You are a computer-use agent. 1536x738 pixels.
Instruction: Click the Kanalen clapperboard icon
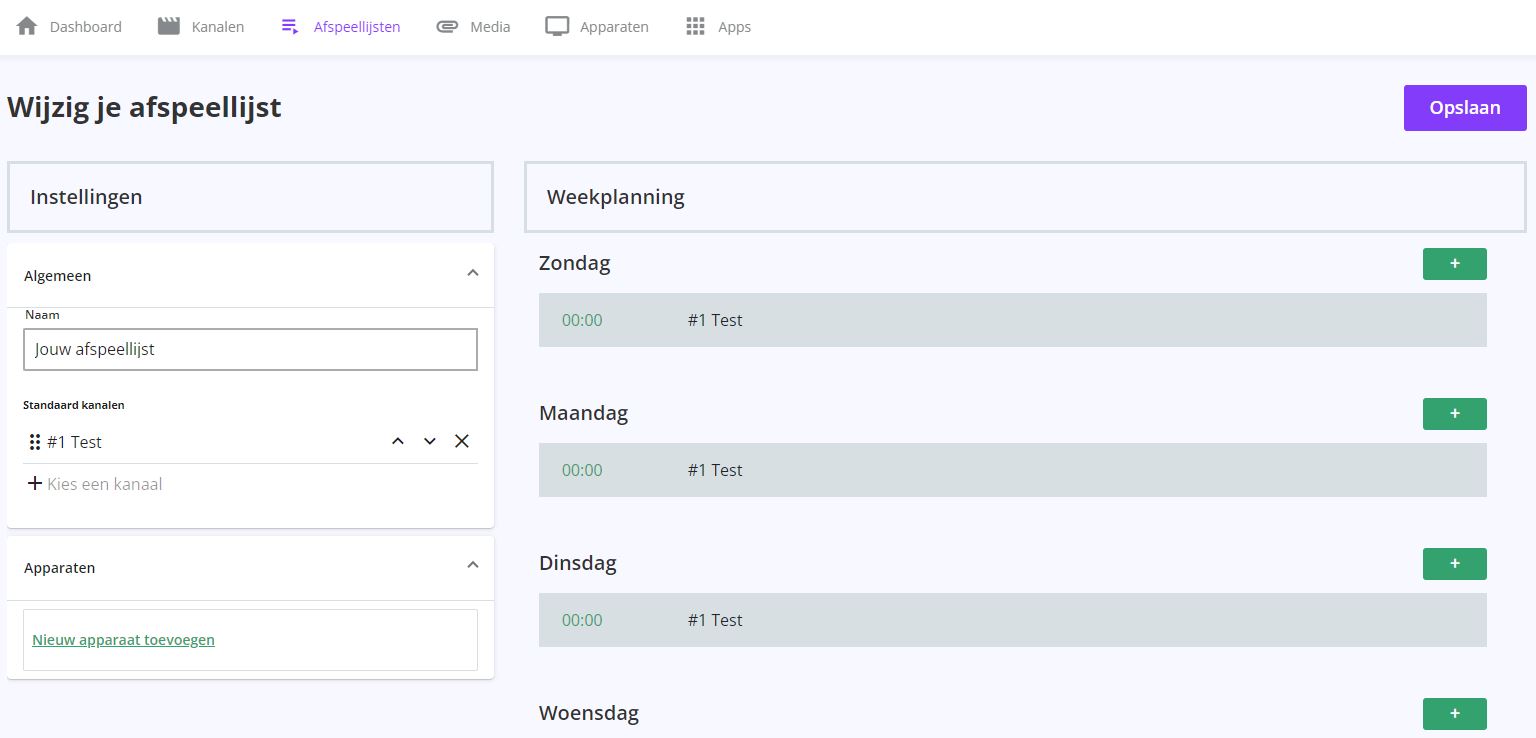169,27
